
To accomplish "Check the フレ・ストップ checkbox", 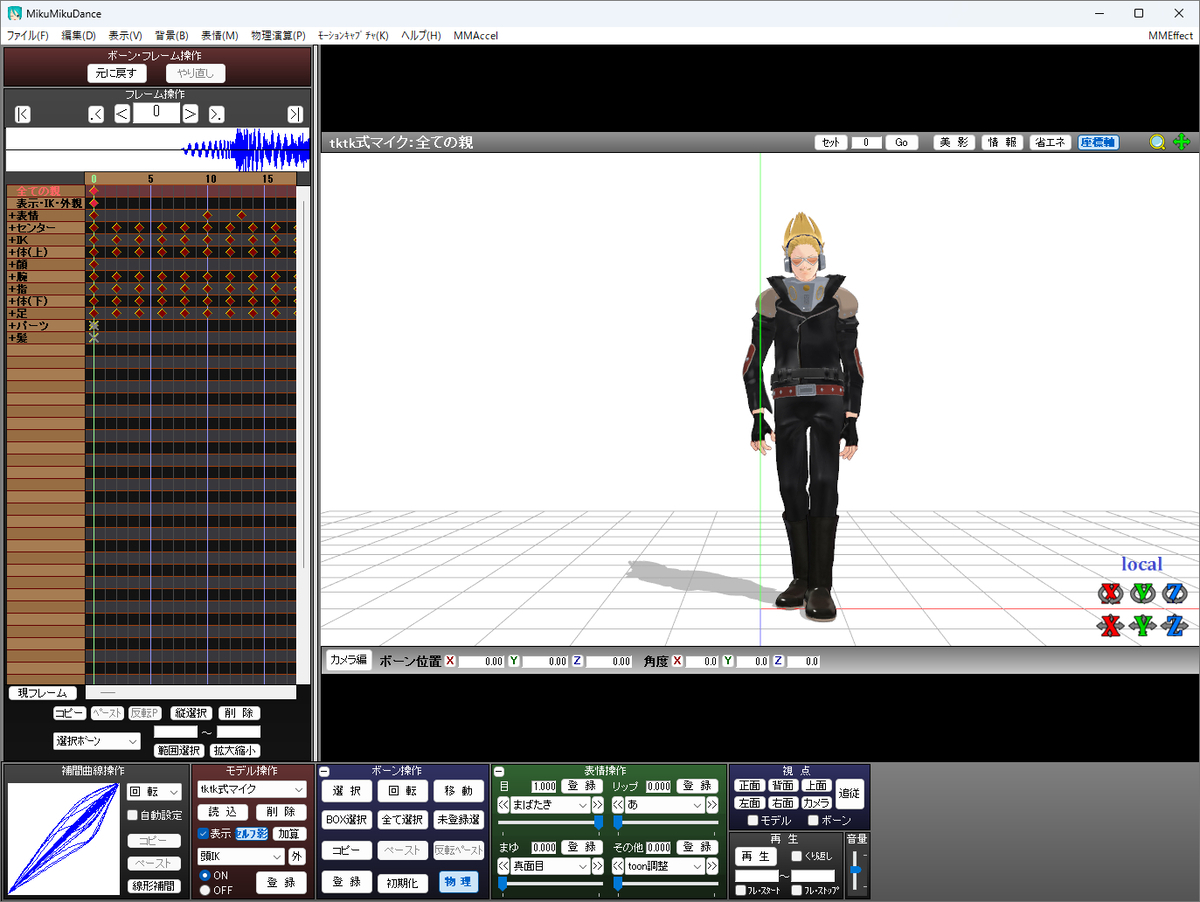I will pyautogui.click(x=796, y=890).
